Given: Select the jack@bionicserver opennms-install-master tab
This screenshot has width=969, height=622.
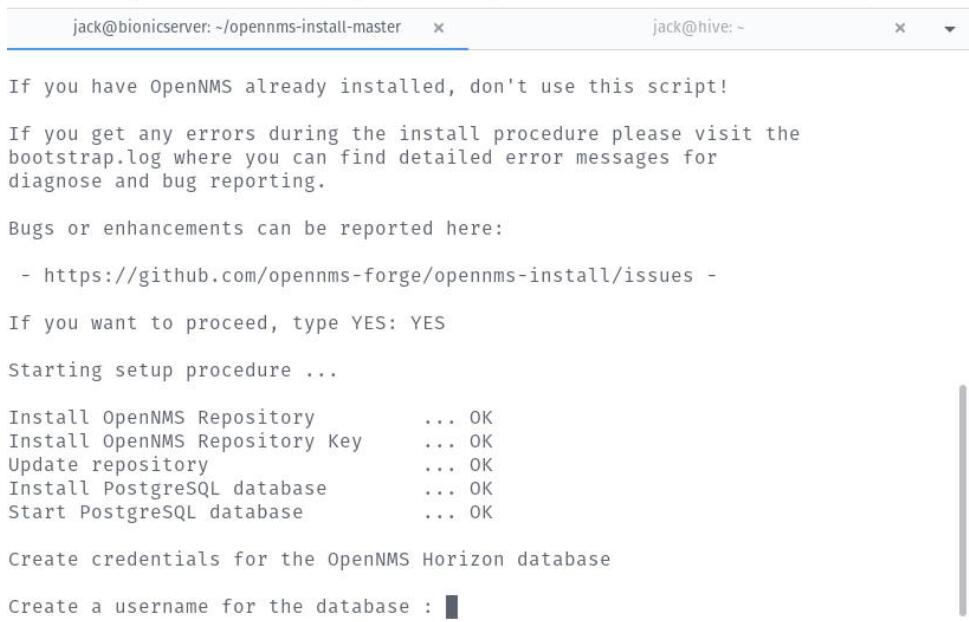Looking at the screenshot, I should pos(237,27).
